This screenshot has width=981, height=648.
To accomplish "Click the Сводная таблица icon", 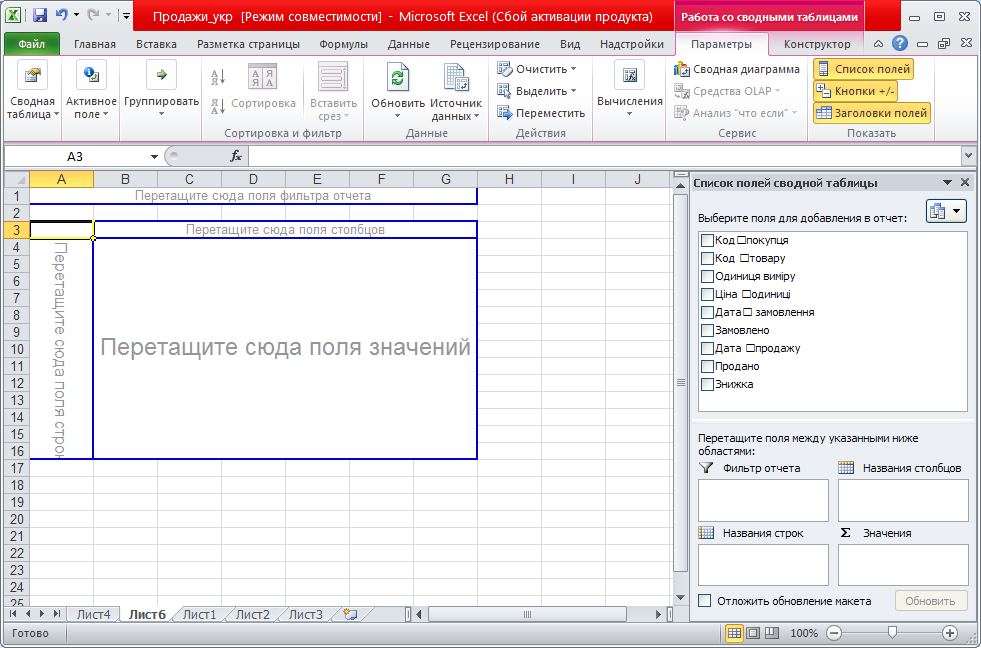I will coord(33,79).
